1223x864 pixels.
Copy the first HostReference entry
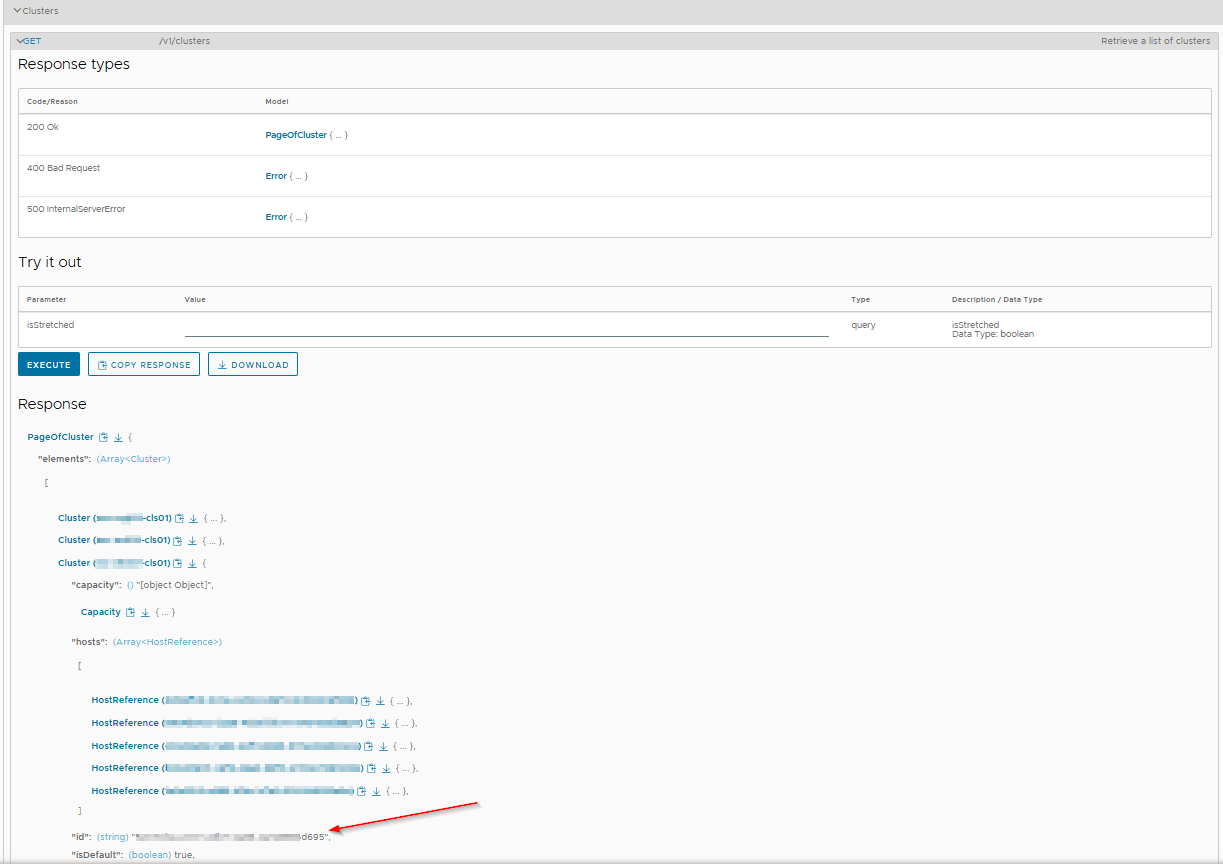point(365,701)
